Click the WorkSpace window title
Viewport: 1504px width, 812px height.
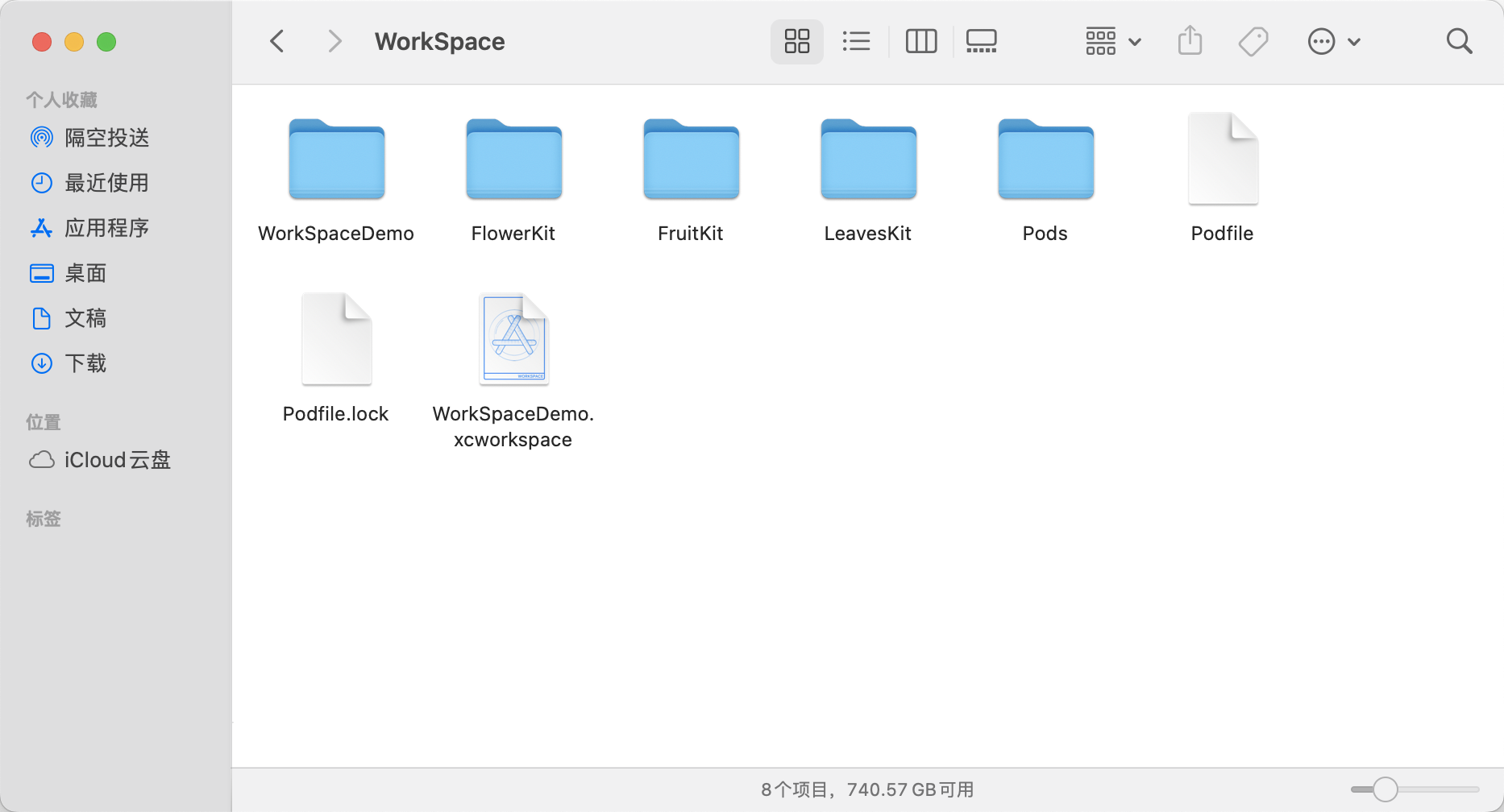coord(440,41)
